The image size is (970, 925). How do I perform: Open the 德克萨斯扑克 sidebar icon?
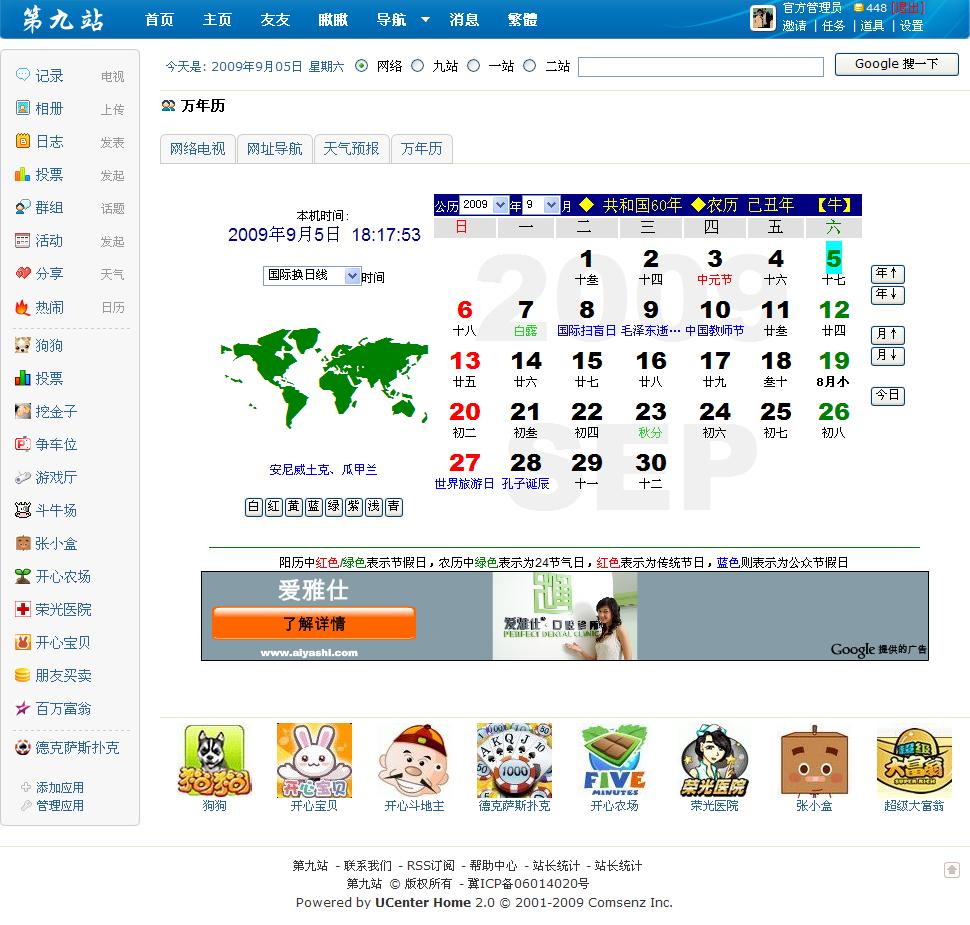[x=23, y=747]
